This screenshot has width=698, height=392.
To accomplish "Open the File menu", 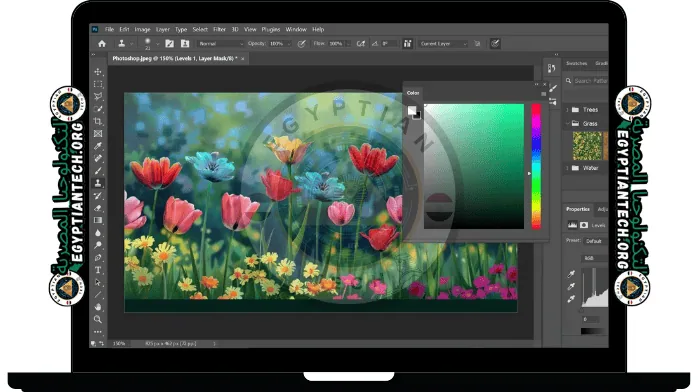I will pyautogui.click(x=110, y=29).
